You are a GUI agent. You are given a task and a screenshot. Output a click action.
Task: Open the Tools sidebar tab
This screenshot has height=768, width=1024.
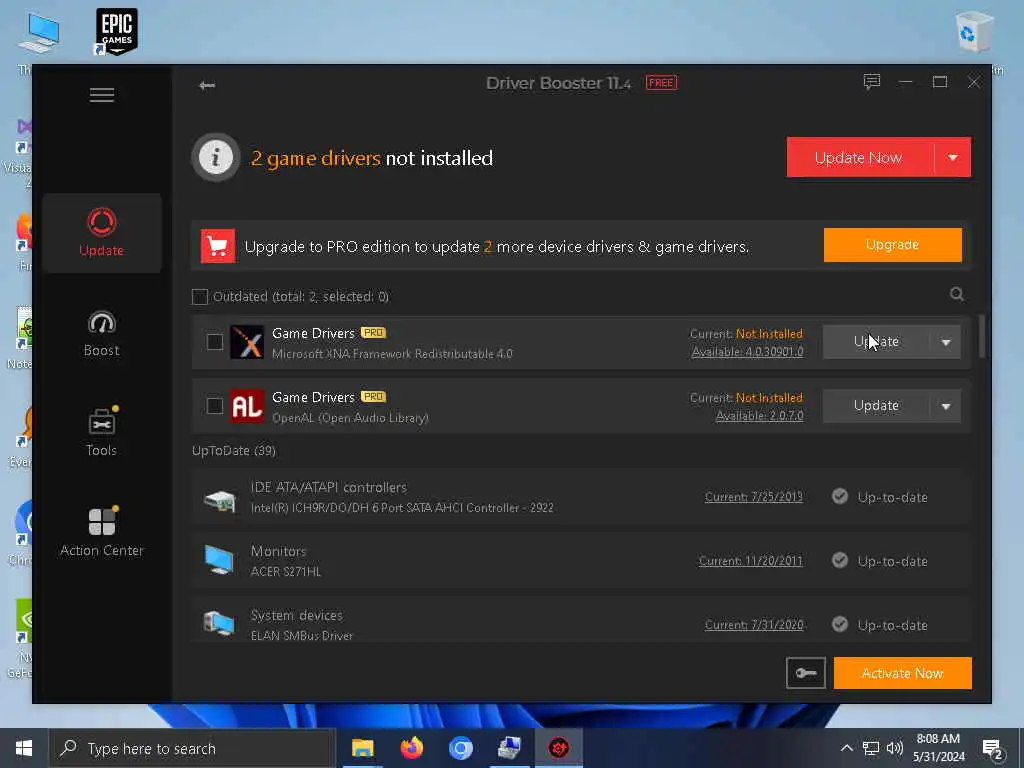[102, 432]
